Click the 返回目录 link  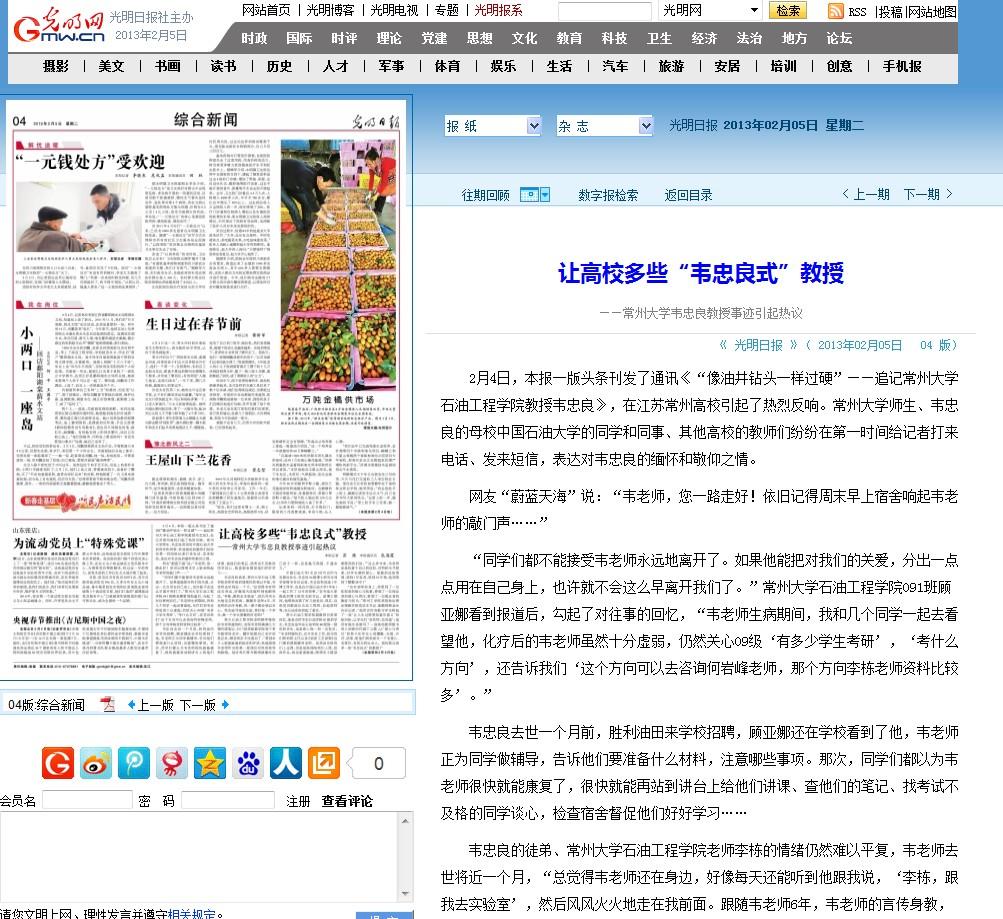coord(689,196)
